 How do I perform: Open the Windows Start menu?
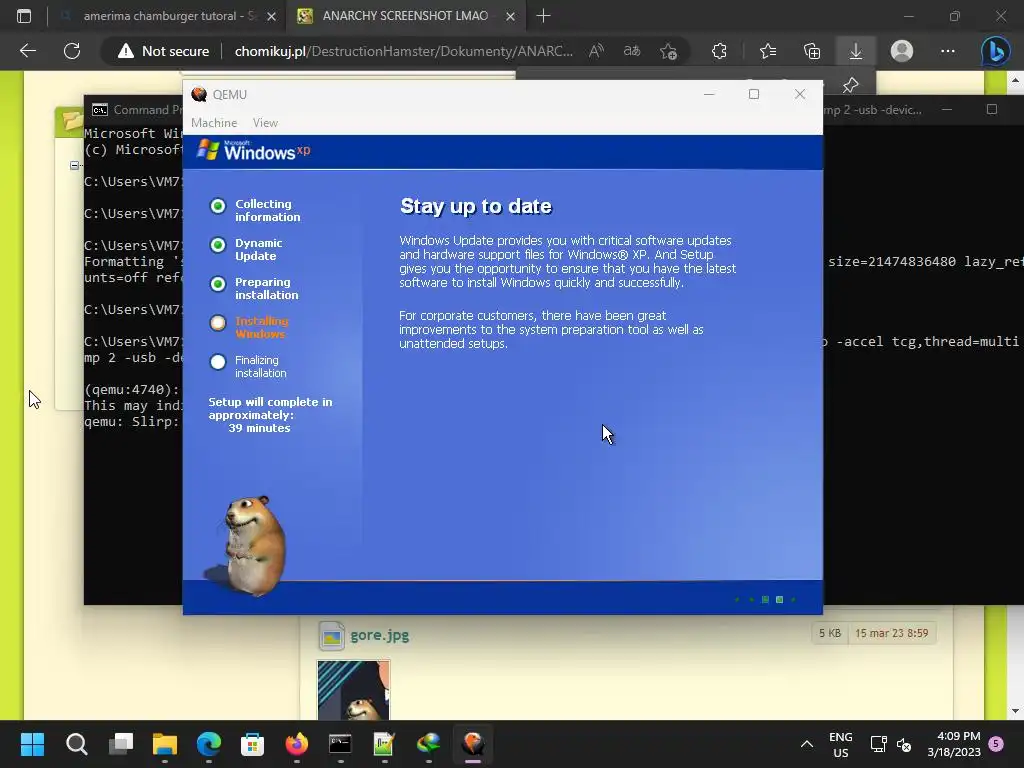coord(33,744)
